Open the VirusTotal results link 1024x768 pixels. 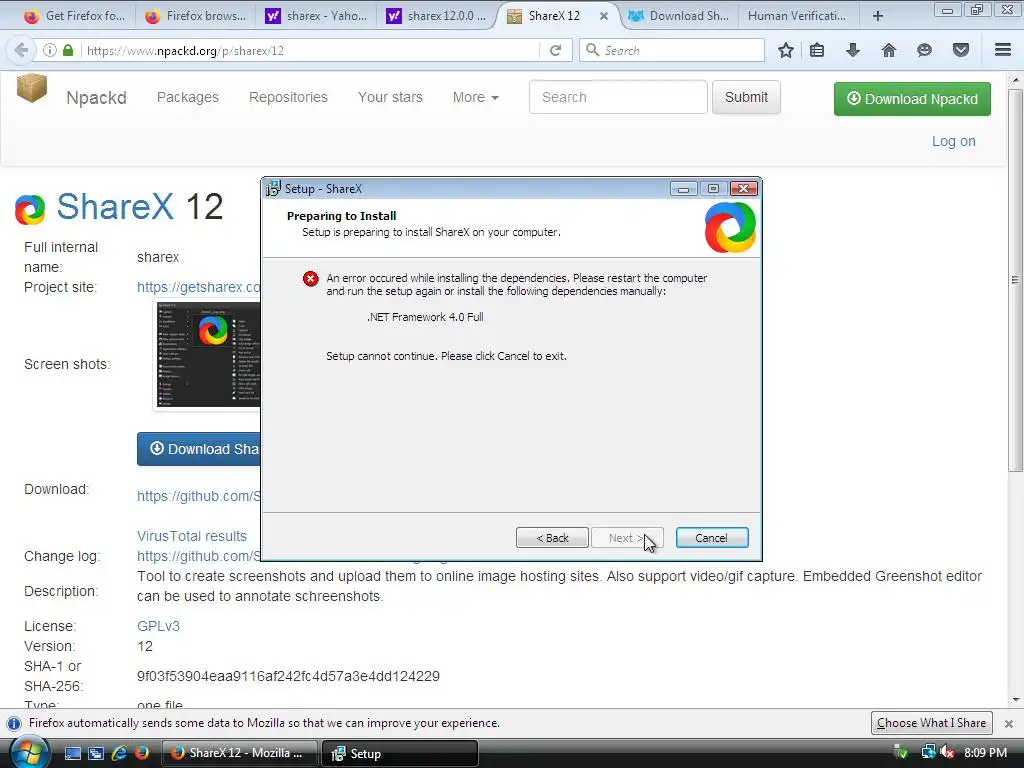point(192,536)
